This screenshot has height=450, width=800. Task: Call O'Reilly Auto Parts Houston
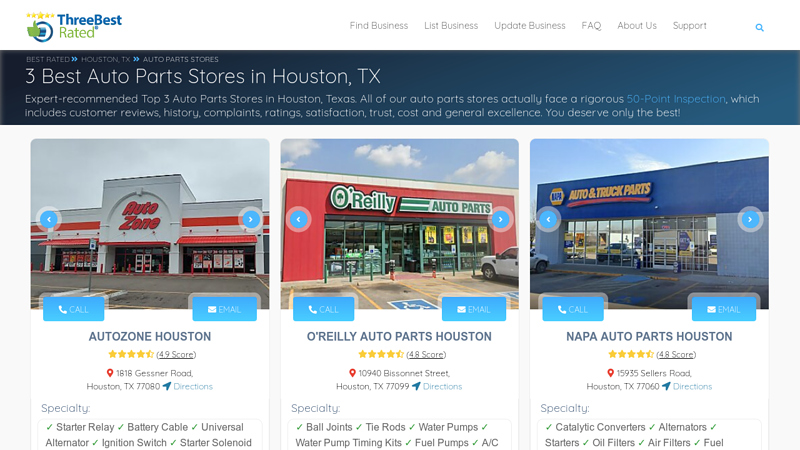click(x=323, y=309)
